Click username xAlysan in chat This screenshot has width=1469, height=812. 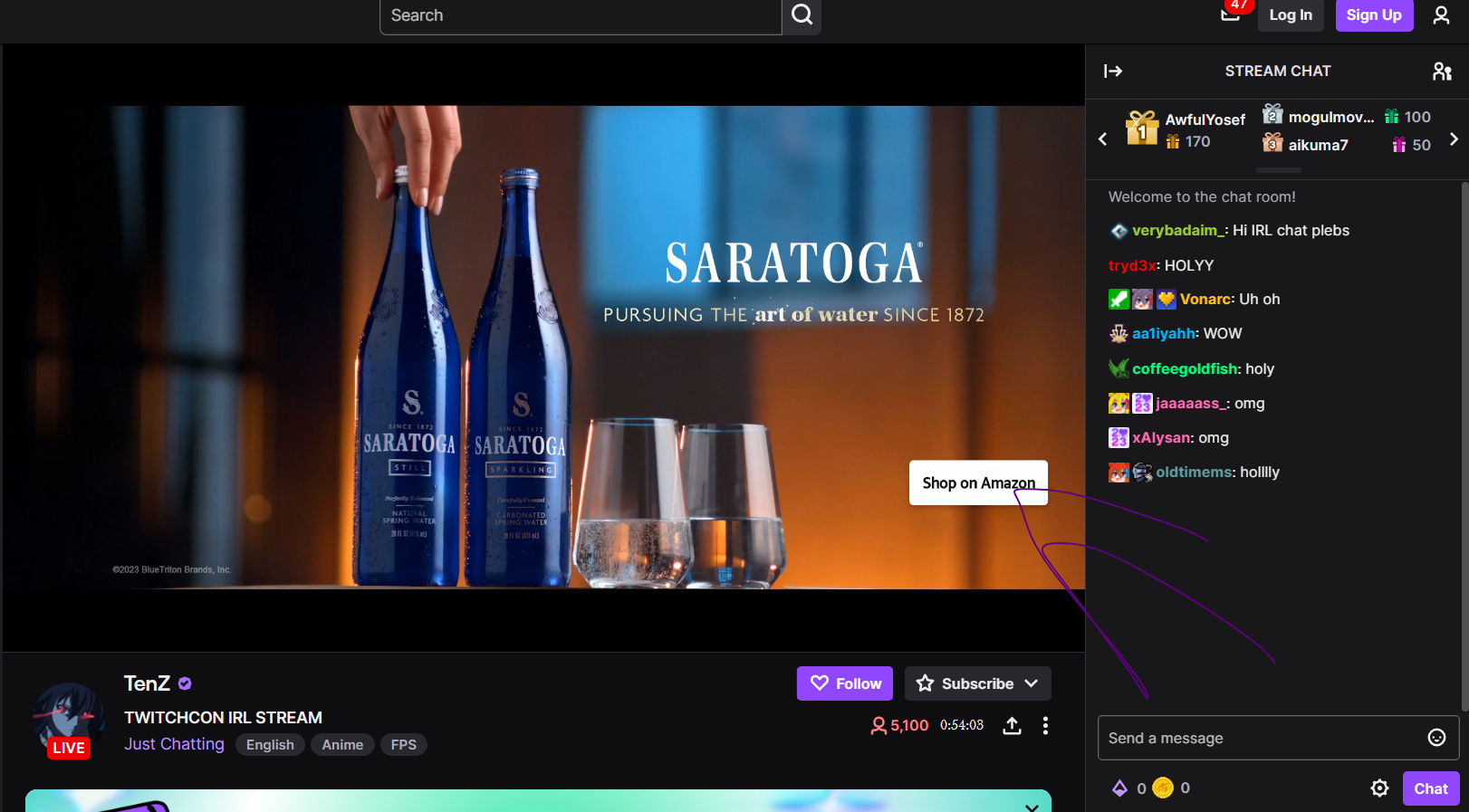(1162, 437)
